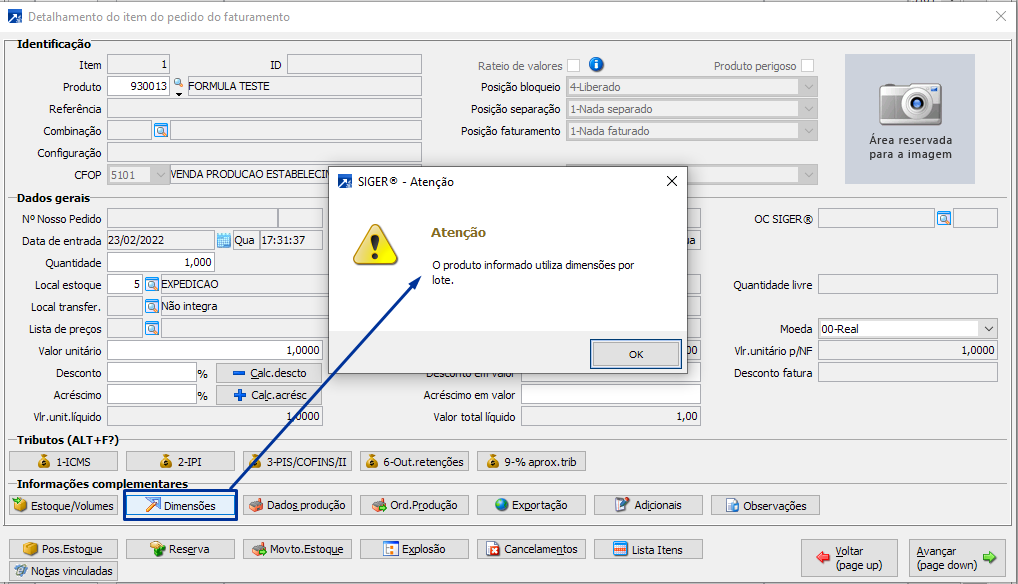Open Notas vinculadas
Image resolution: width=1018 pixels, height=584 pixels.
(64, 571)
